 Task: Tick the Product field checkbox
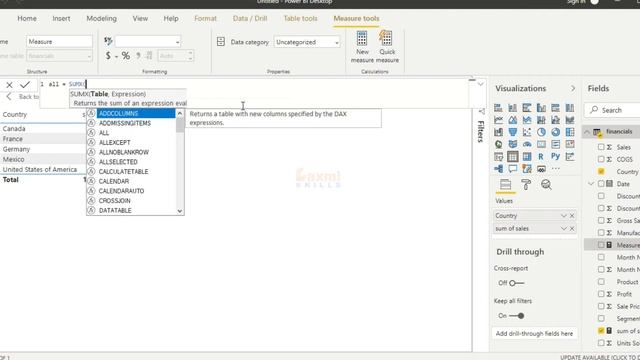pyautogui.click(x=601, y=282)
